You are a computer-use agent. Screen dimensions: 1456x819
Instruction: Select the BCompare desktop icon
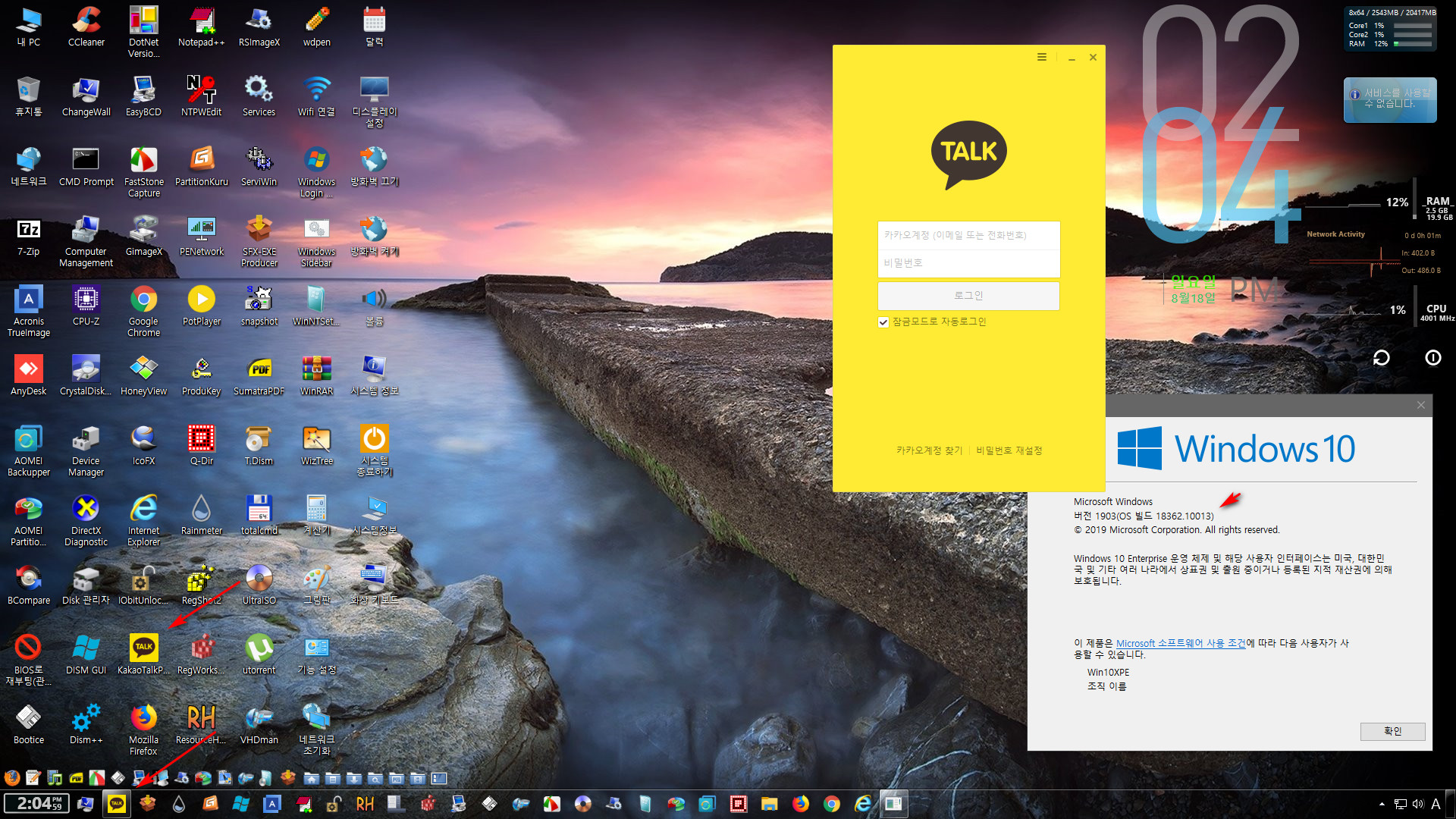[x=28, y=585]
